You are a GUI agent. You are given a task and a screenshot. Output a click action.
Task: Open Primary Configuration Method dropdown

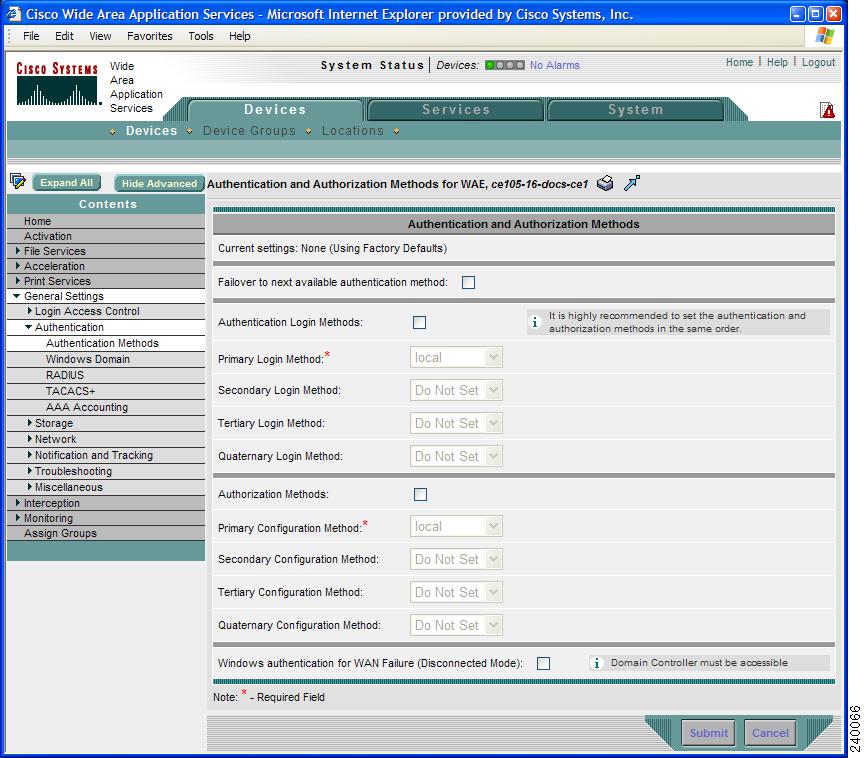pyautogui.click(x=456, y=526)
